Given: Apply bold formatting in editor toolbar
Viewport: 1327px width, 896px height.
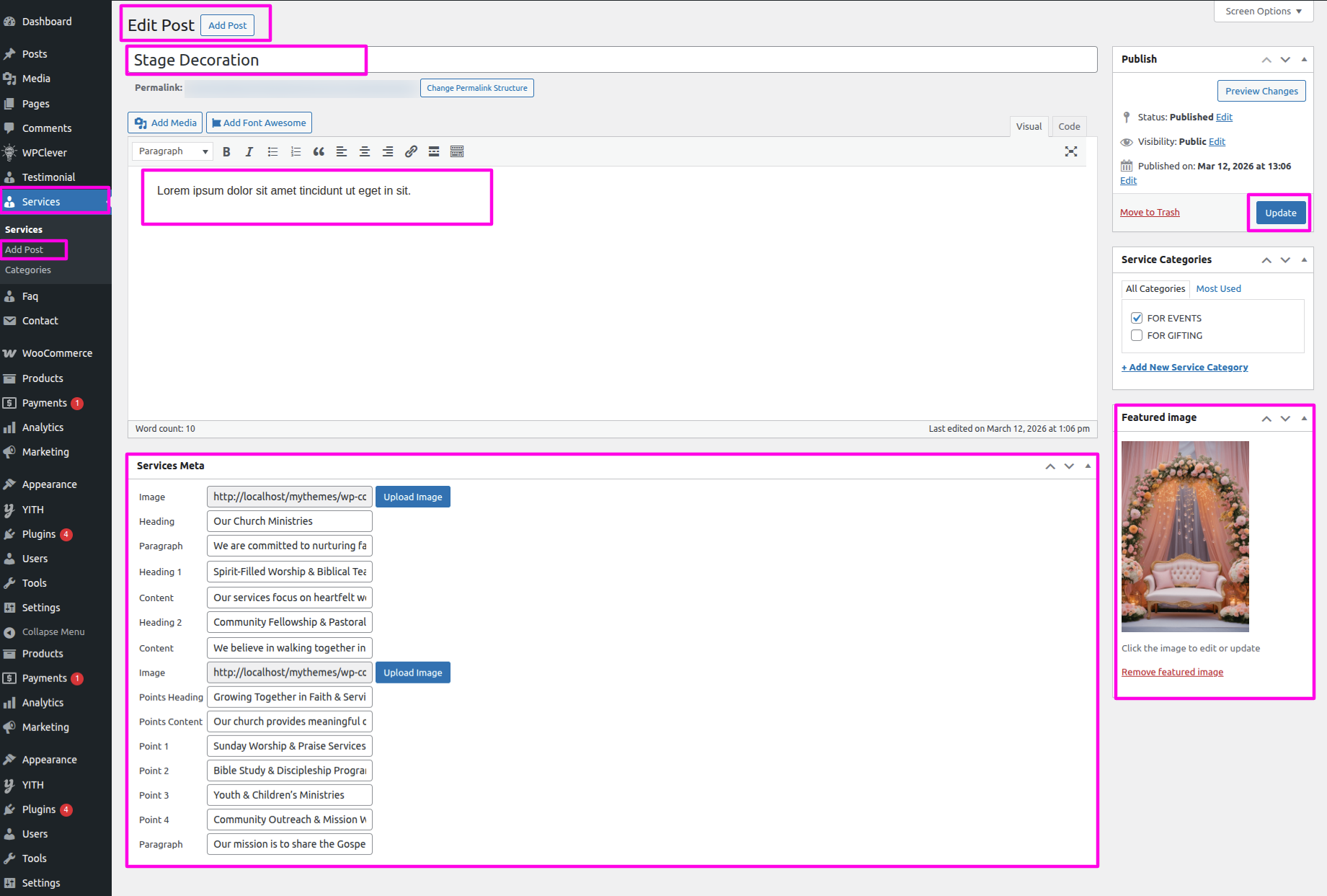Looking at the screenshot, I should click(226, 151).
